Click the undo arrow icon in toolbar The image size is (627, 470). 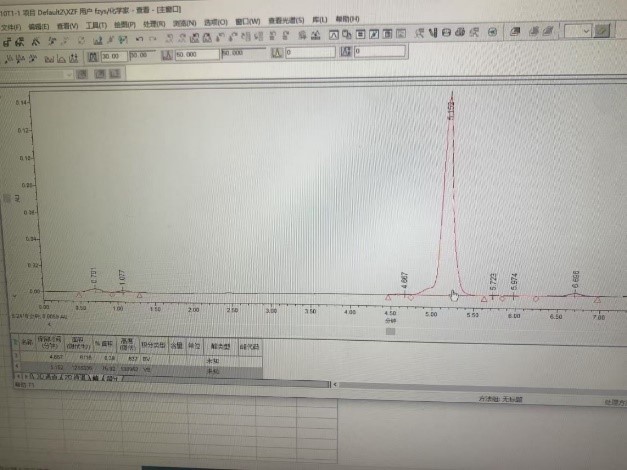tap(140, 38)
